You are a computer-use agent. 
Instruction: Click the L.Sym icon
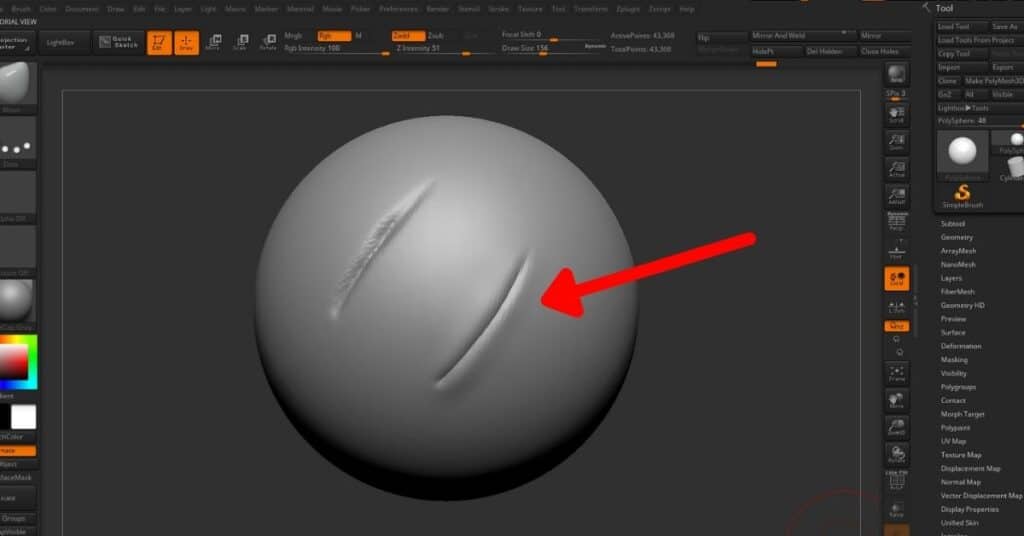(x=897, y=306)
